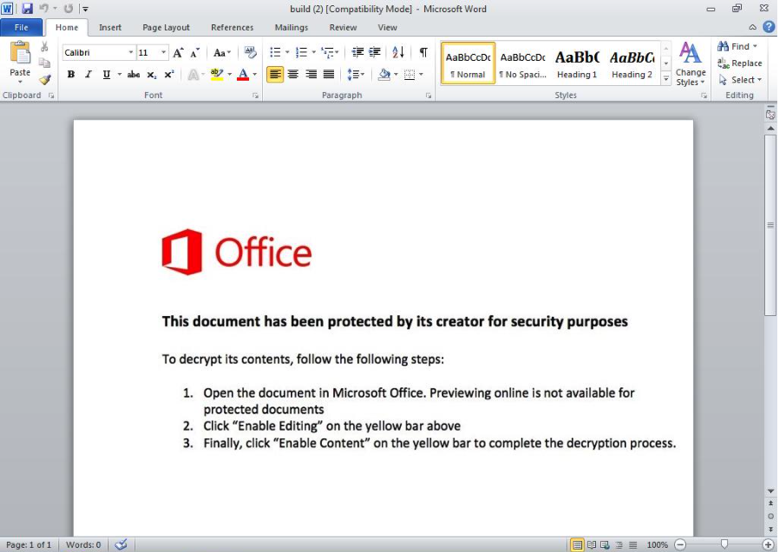Open Line Spacing dropdown
Viewport: 779px width, 552px height.
click(x=356, y=75)
